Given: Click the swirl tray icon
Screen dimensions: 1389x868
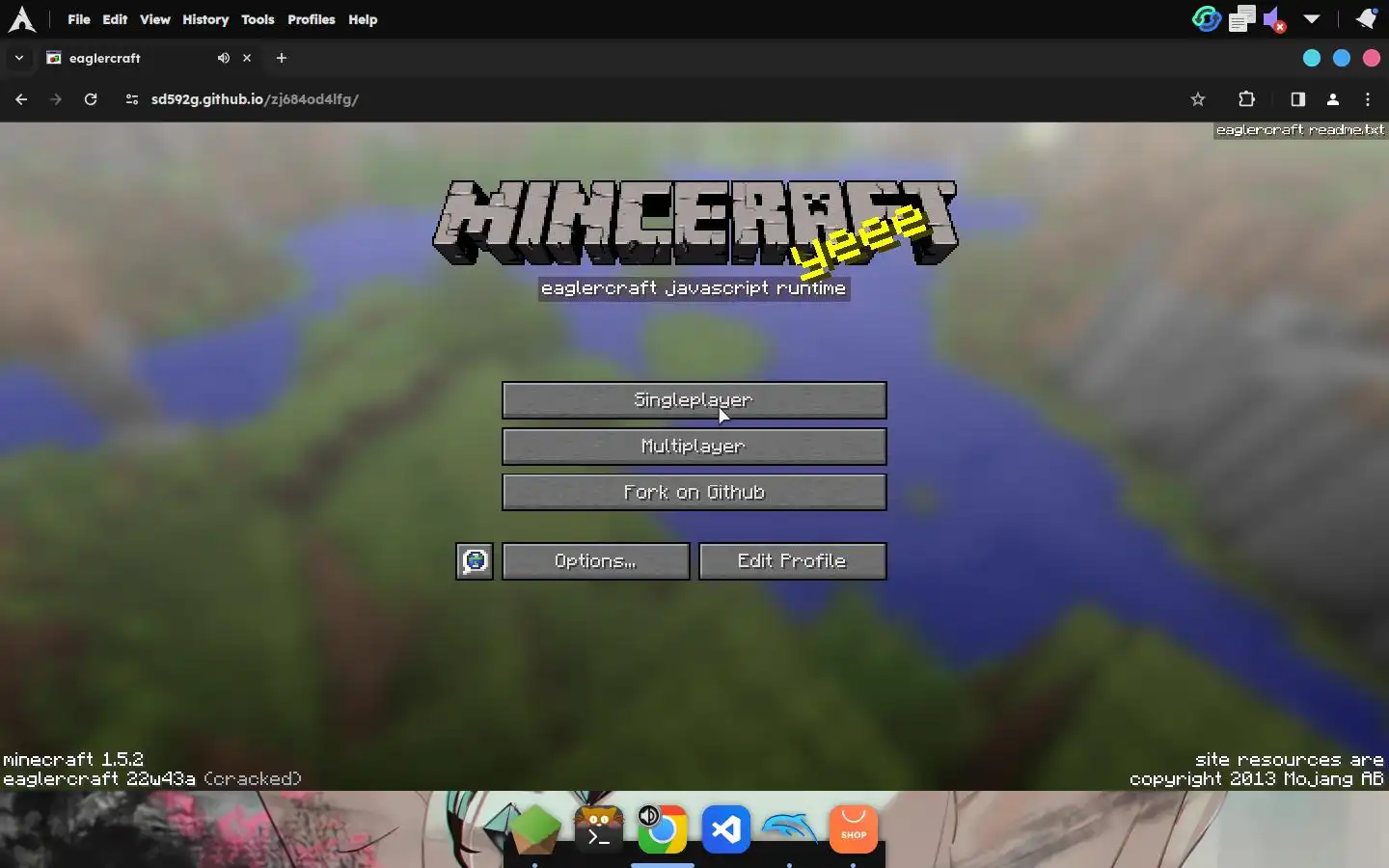Looking at the screenshot, I should (x=1206, y=18).
